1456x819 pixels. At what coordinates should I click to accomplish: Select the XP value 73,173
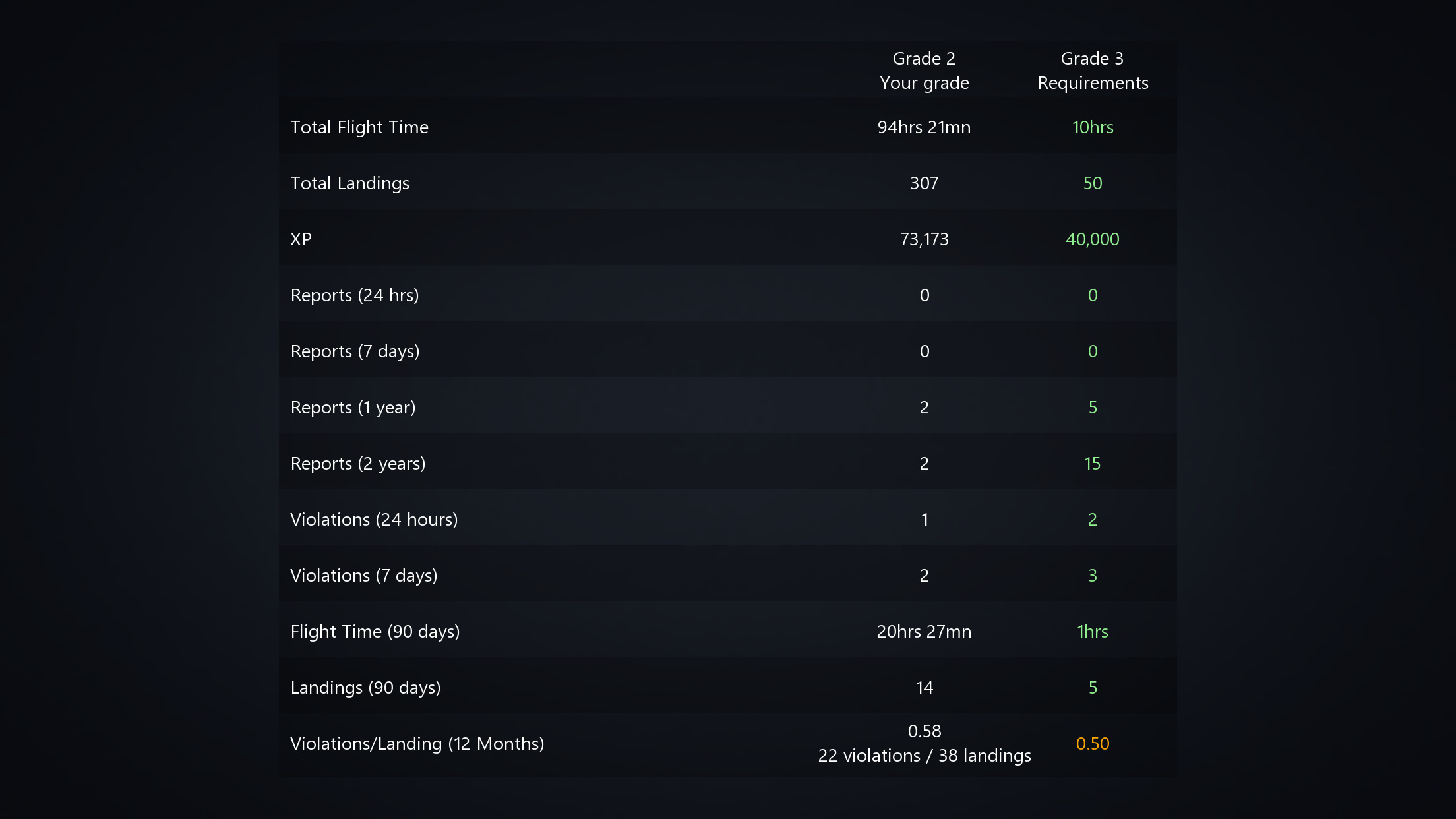click(924, 239)
